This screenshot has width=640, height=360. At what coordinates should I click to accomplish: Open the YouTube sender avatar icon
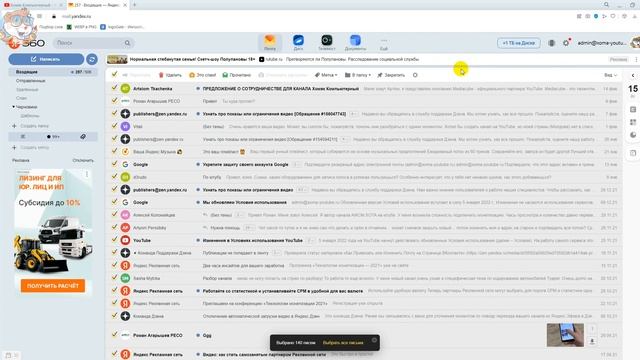125,240
